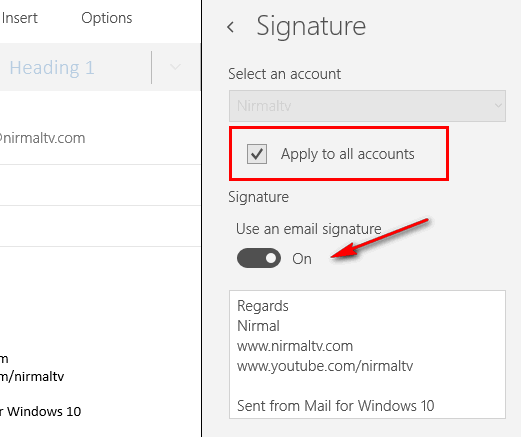Open the Insert tab
521x437 pixels.
(19, 18)
